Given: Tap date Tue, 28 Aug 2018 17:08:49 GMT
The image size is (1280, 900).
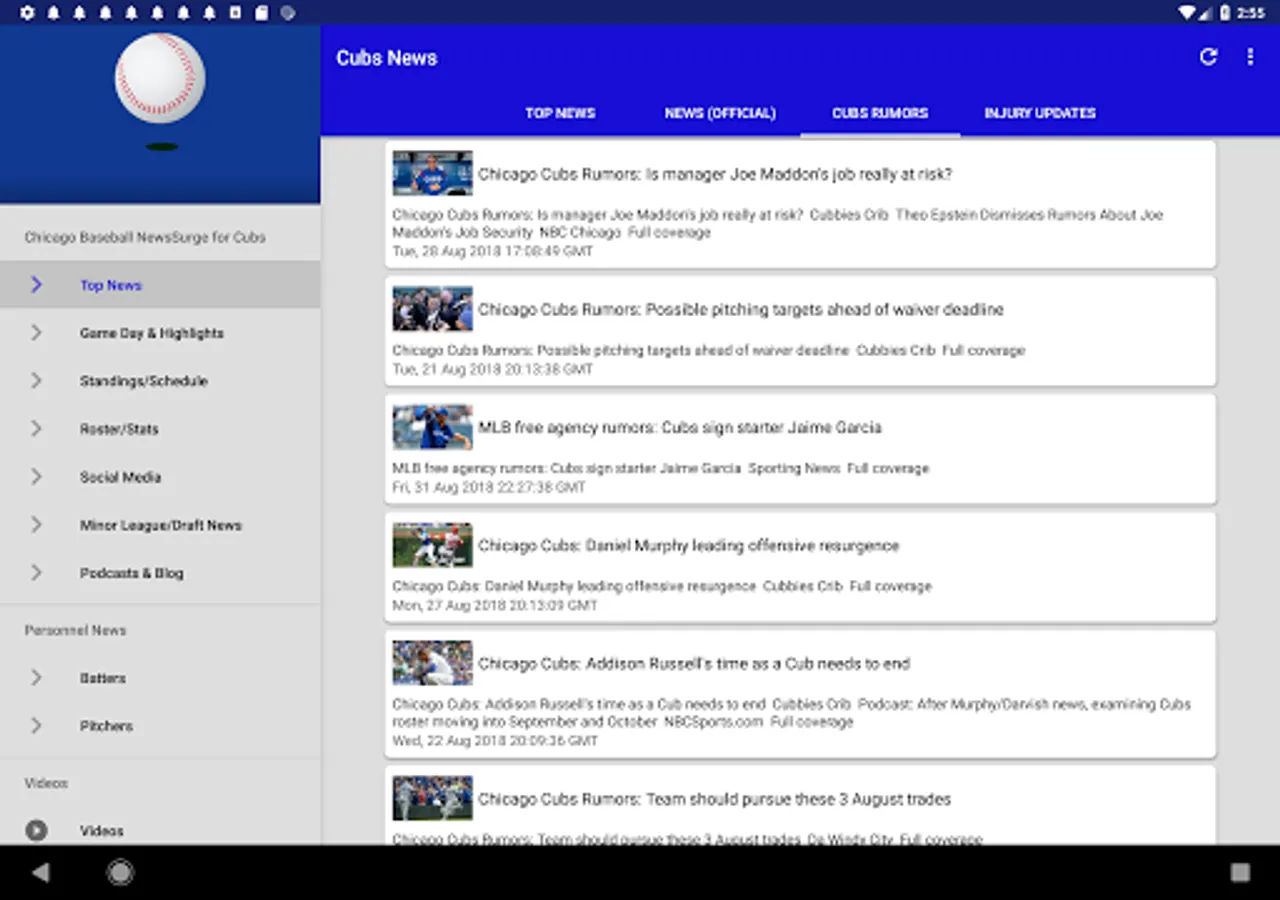Looking at the screenshot, I should pyautogui.click(x=492, y=251).
